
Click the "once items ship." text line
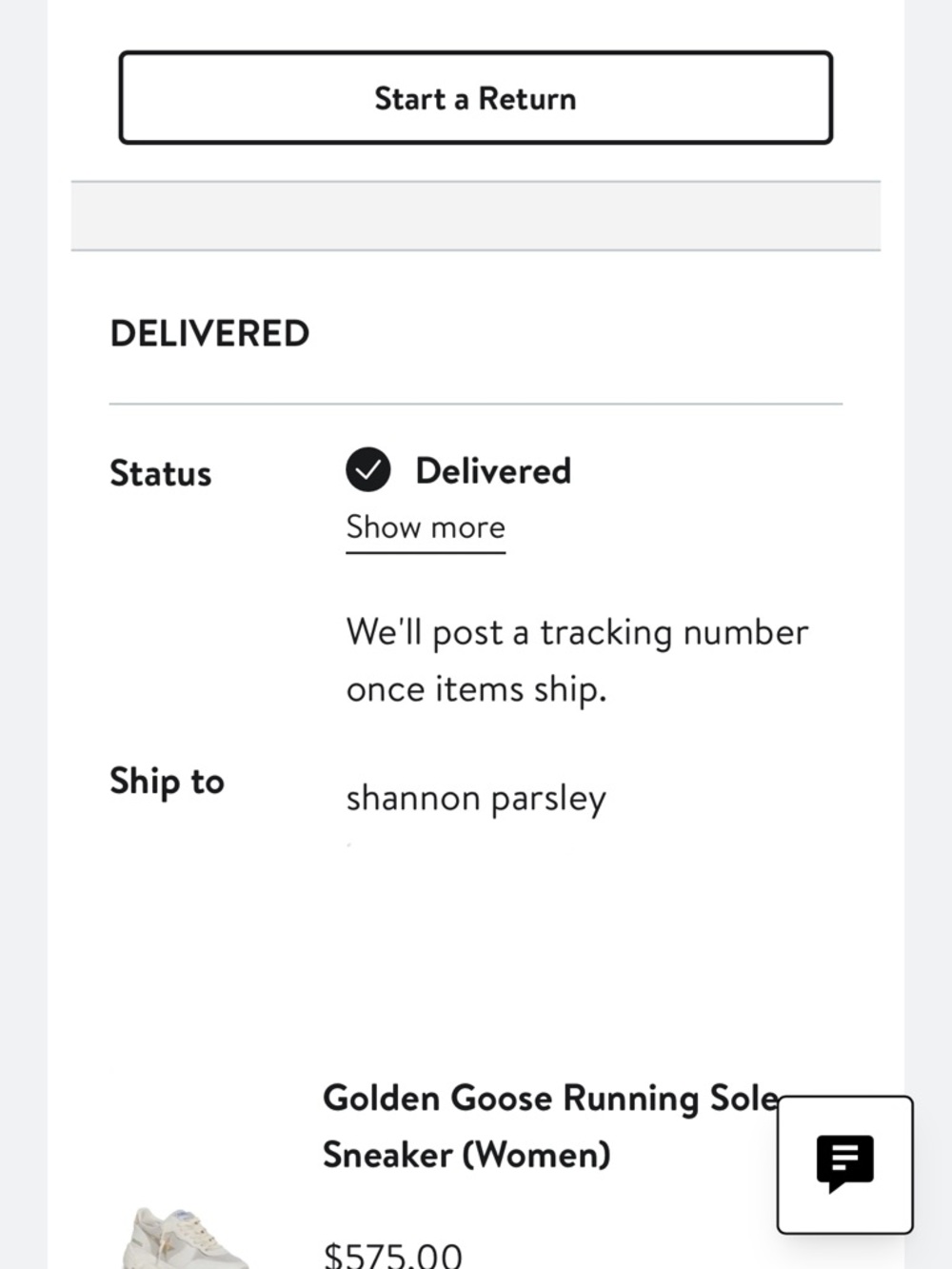click(476, 689)
